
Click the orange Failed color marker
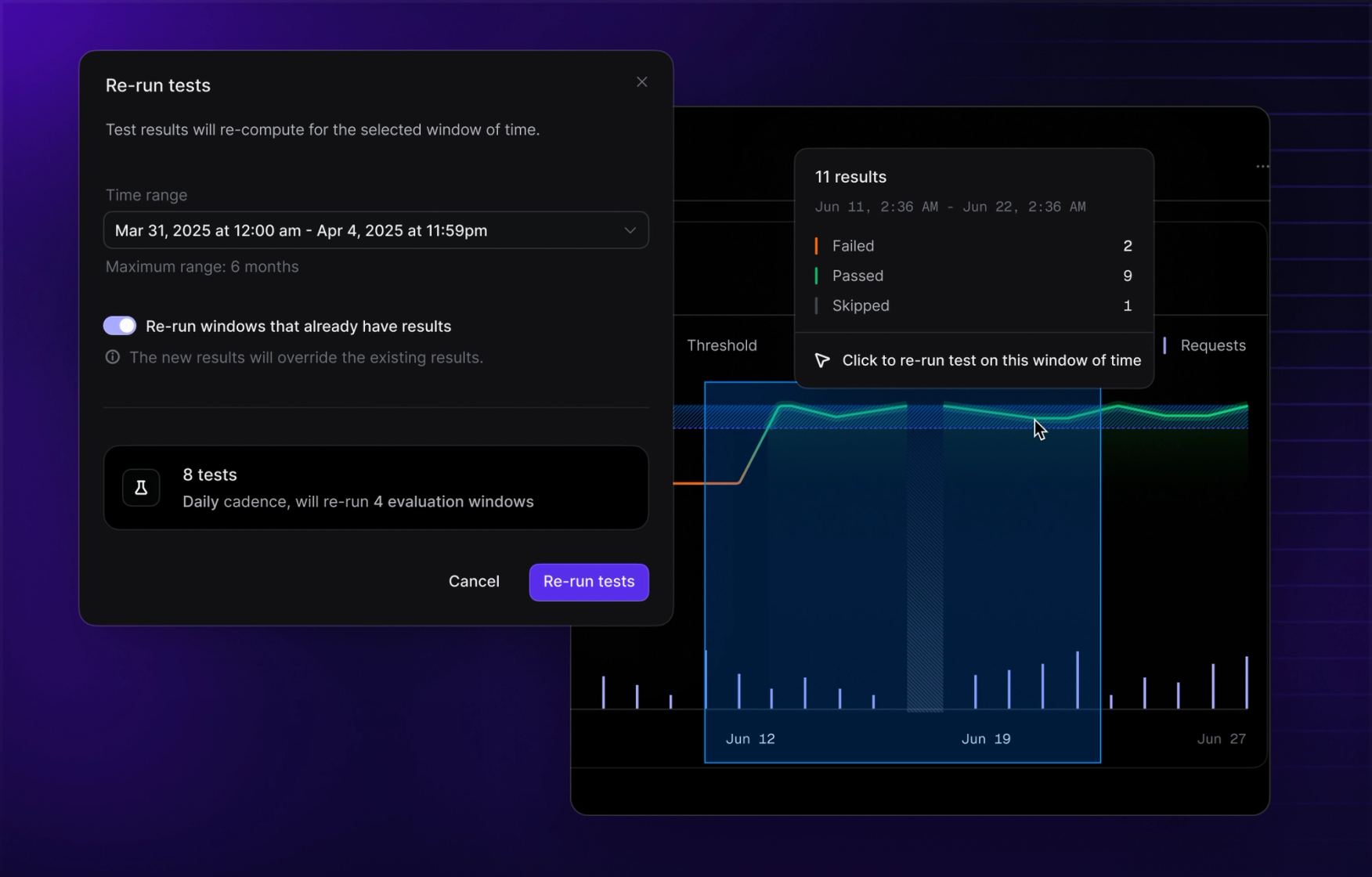coord(816,246)
